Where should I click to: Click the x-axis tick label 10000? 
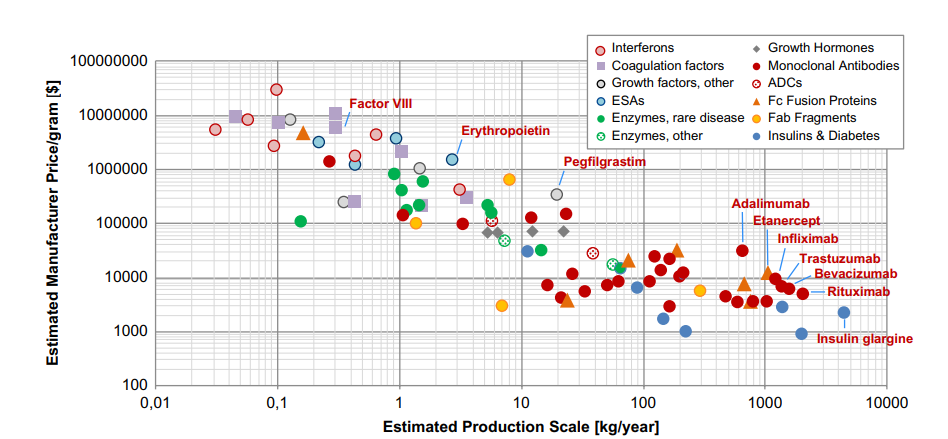886,401
